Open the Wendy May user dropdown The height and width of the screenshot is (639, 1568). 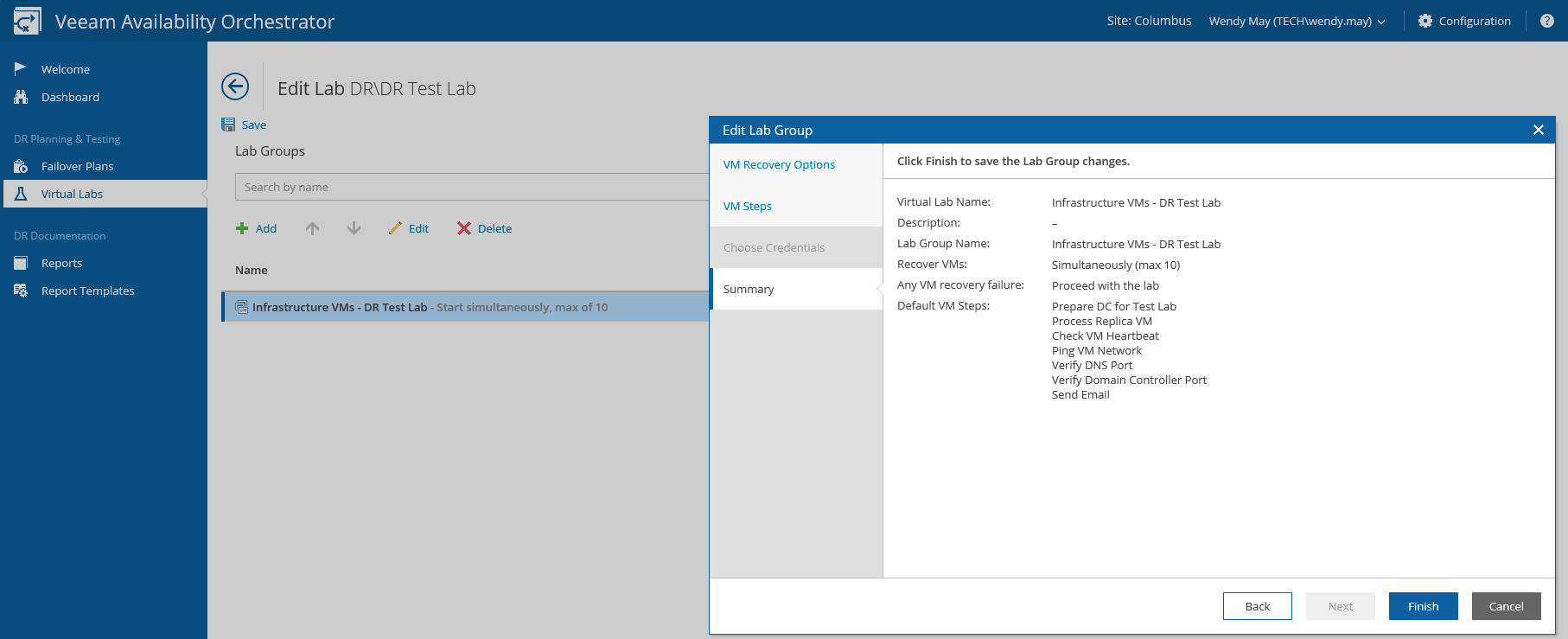pyautogui.click(x=1297, y=21)
